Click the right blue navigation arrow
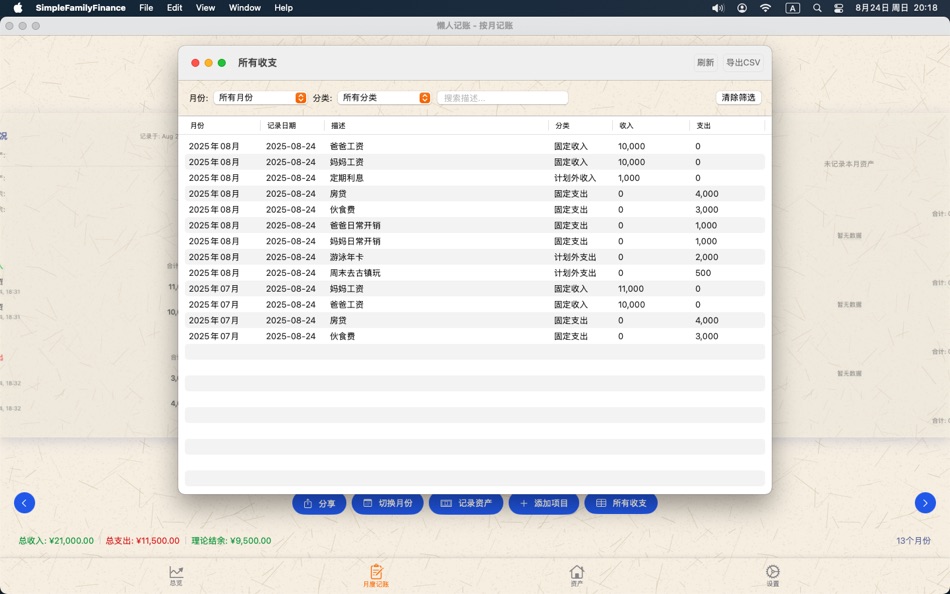The image size is (950, 594). coord(925,503)
